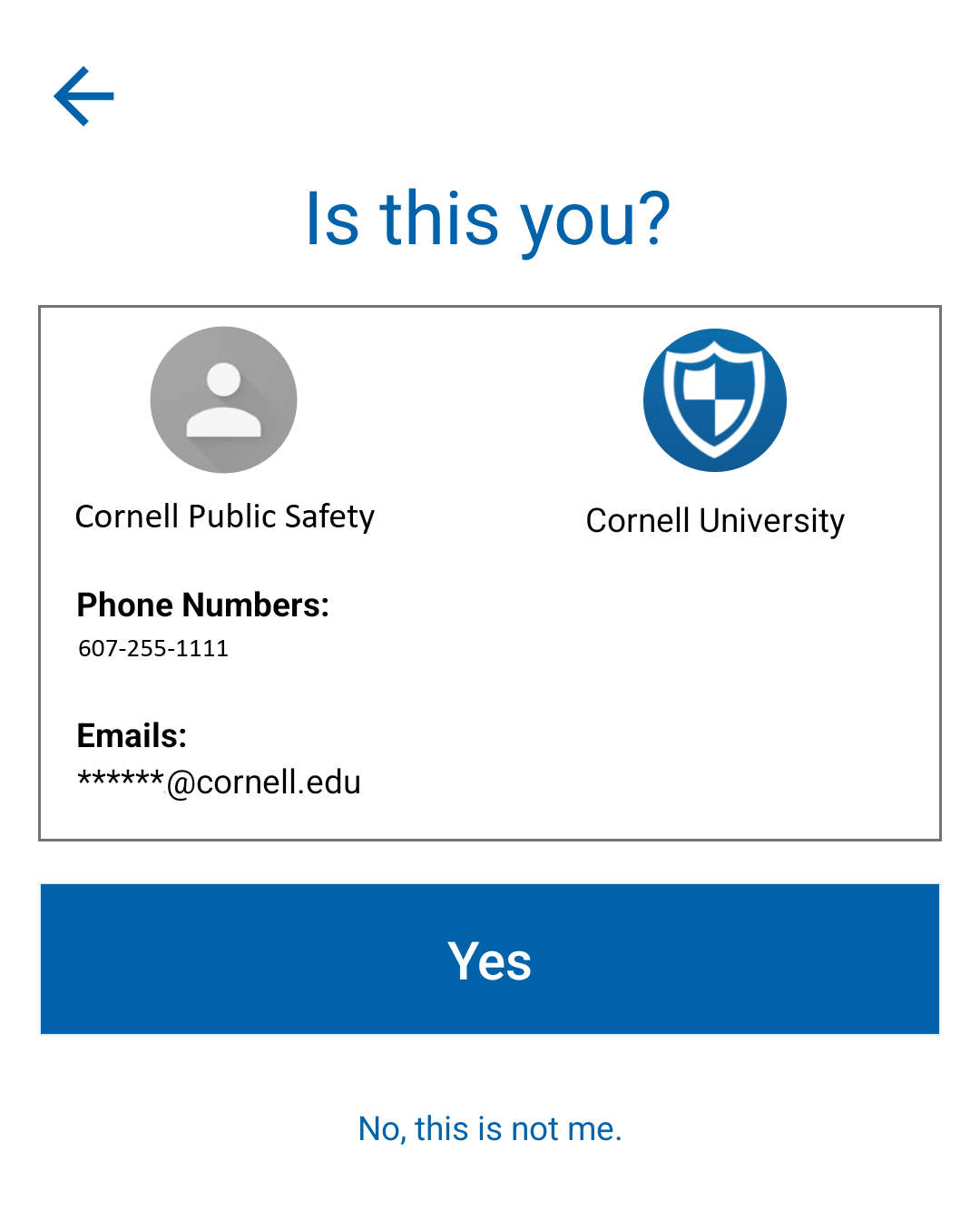Tap the back arrow
This screenshot has width=980, height=1220.
(83, 95)
